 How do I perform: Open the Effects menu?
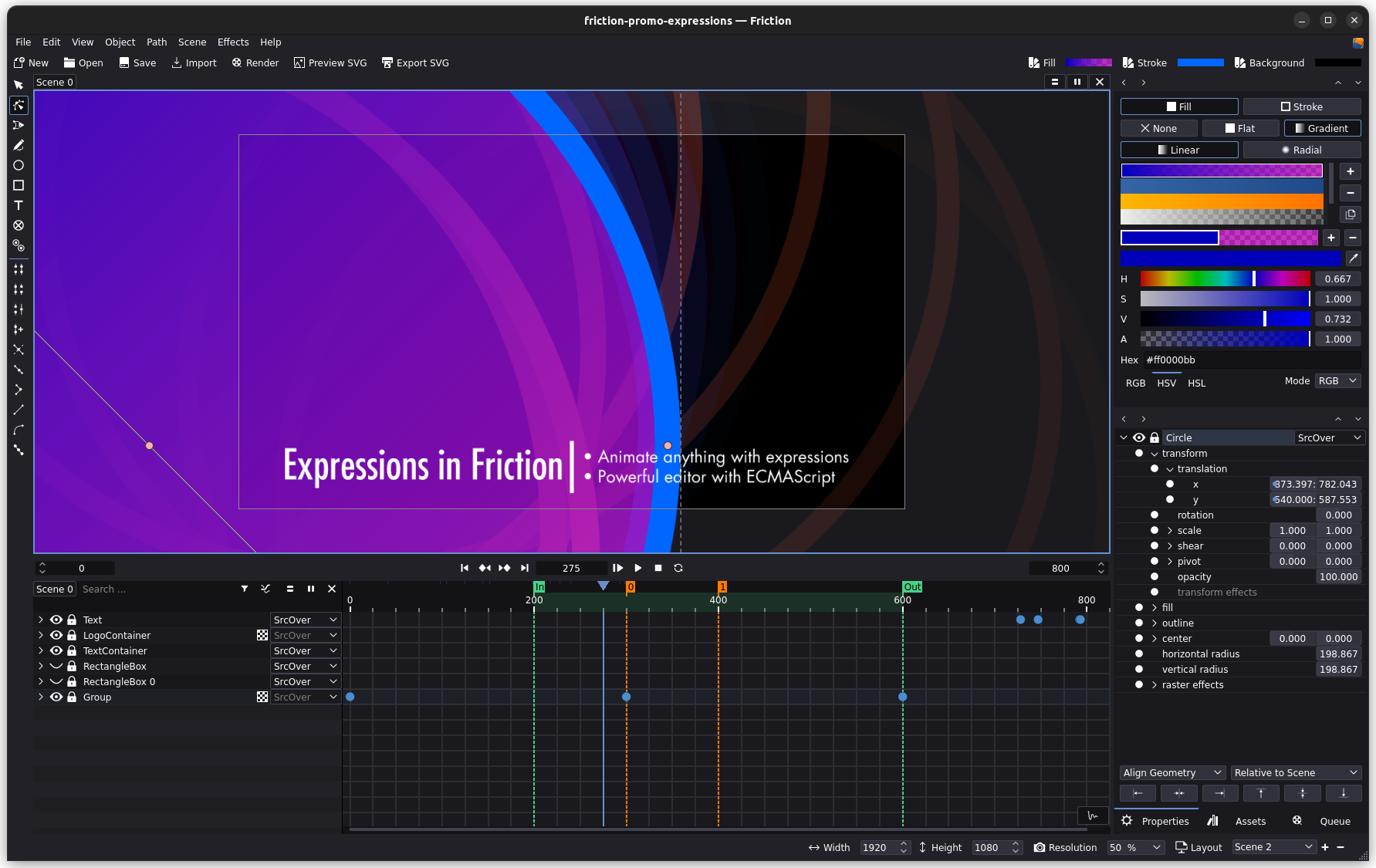pos(232,42)
